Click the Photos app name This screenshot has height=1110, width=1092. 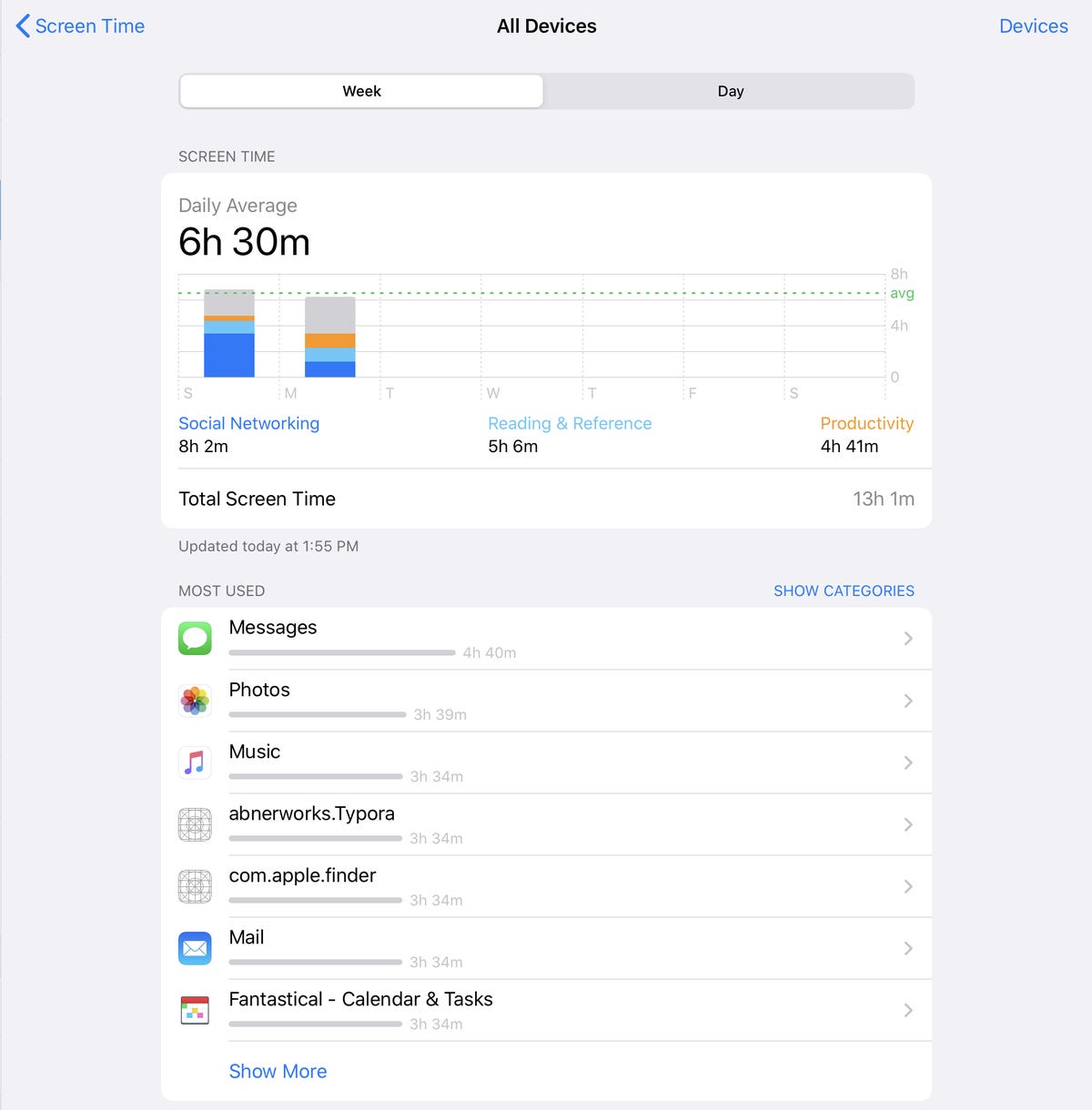click(x=259, y=690)
